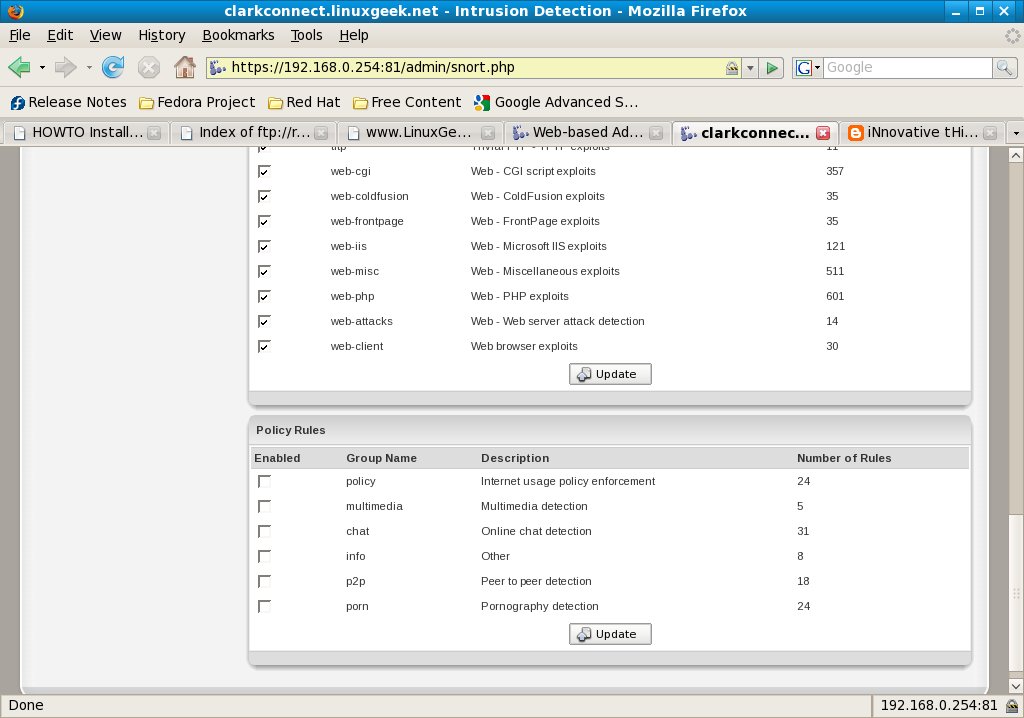Open the Fedora Project bookmark folder
The image size is (1024, 718).
pos(197,102)
